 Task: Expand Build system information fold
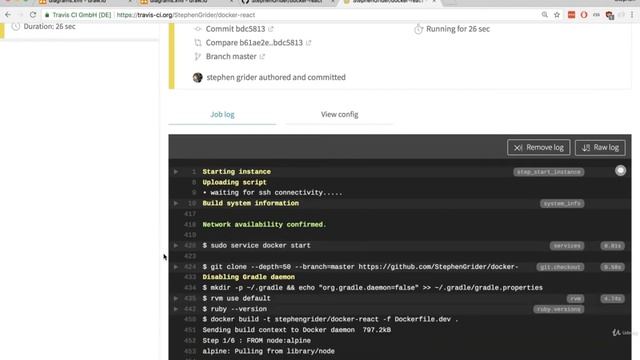coord(176,203)
